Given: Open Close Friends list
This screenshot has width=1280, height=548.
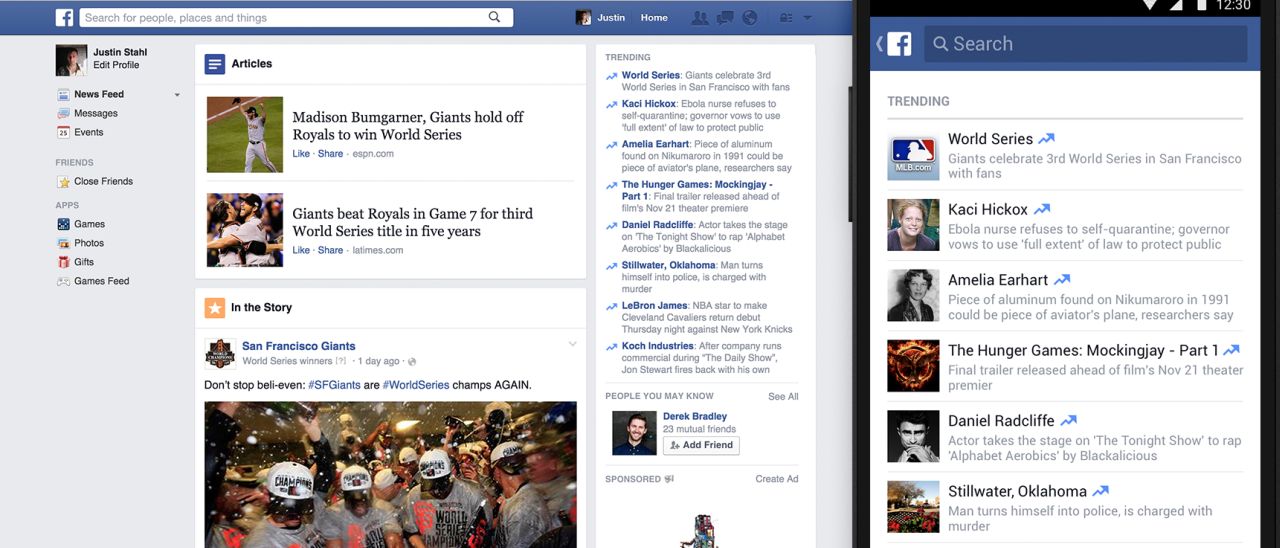Looking at the screenshot, I should point(103,181).
